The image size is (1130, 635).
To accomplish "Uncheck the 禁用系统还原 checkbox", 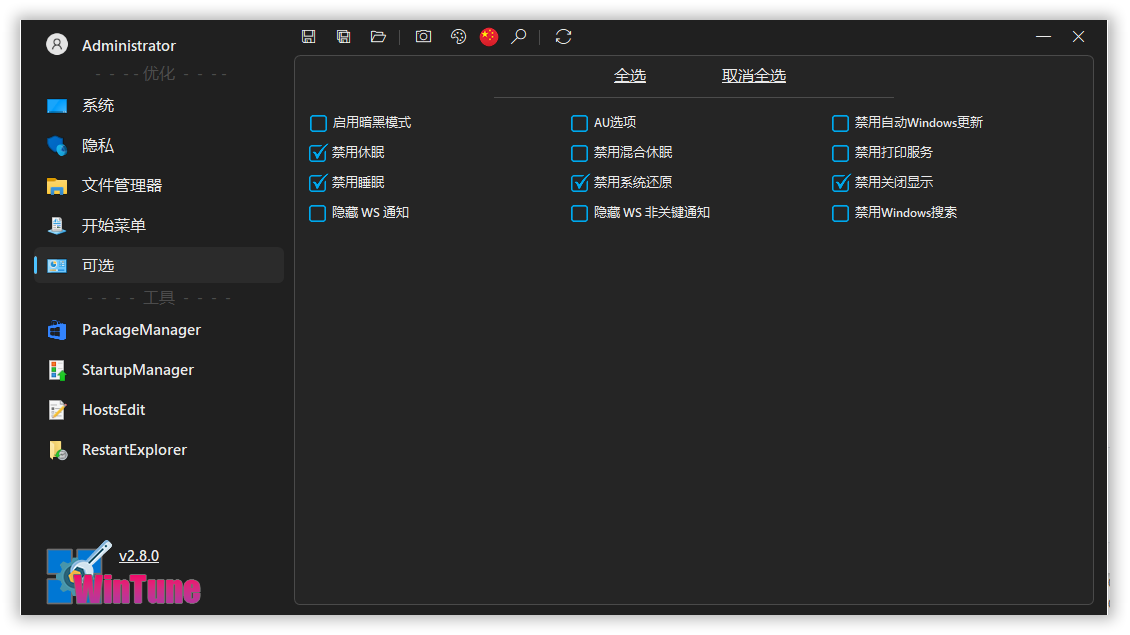I will point(580,183).
